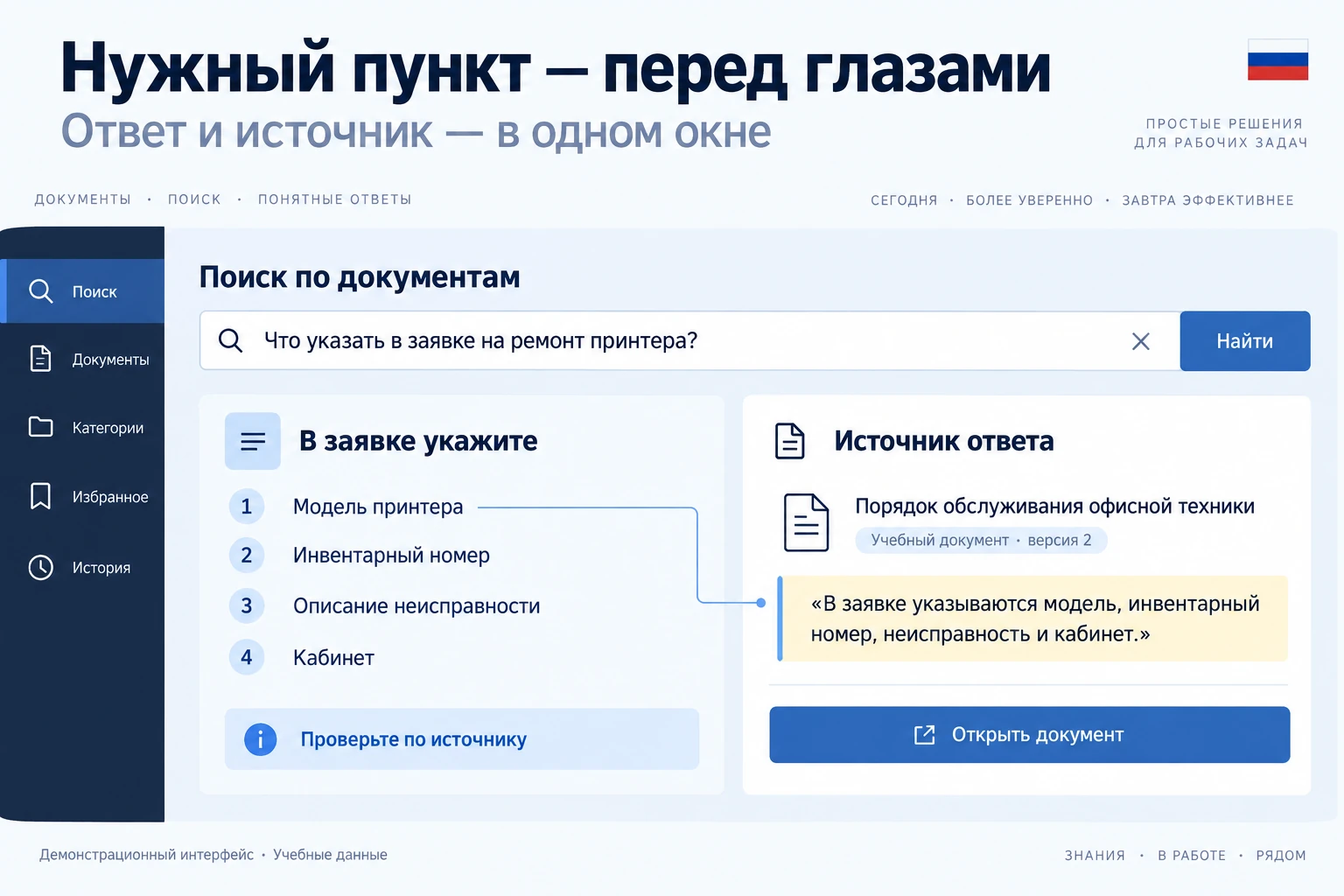Viewport: 1344px width, 896px height.
Task: Click the external link icon in Открыть документ
Action: click(x=925, y=735)
